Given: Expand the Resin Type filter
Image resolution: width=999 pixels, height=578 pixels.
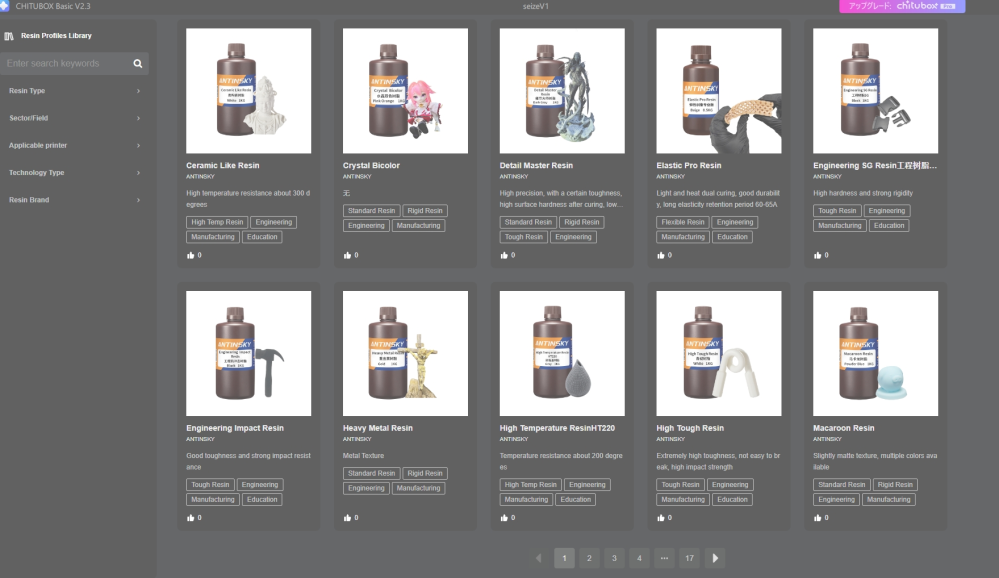Looking at the screenshot, I should coord(75,91).
